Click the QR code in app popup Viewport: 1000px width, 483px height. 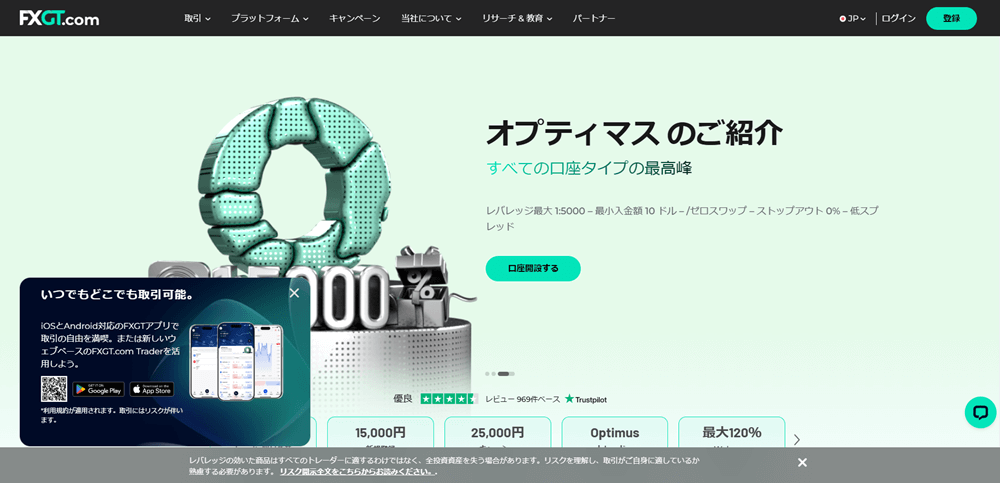tap(54, 389)
